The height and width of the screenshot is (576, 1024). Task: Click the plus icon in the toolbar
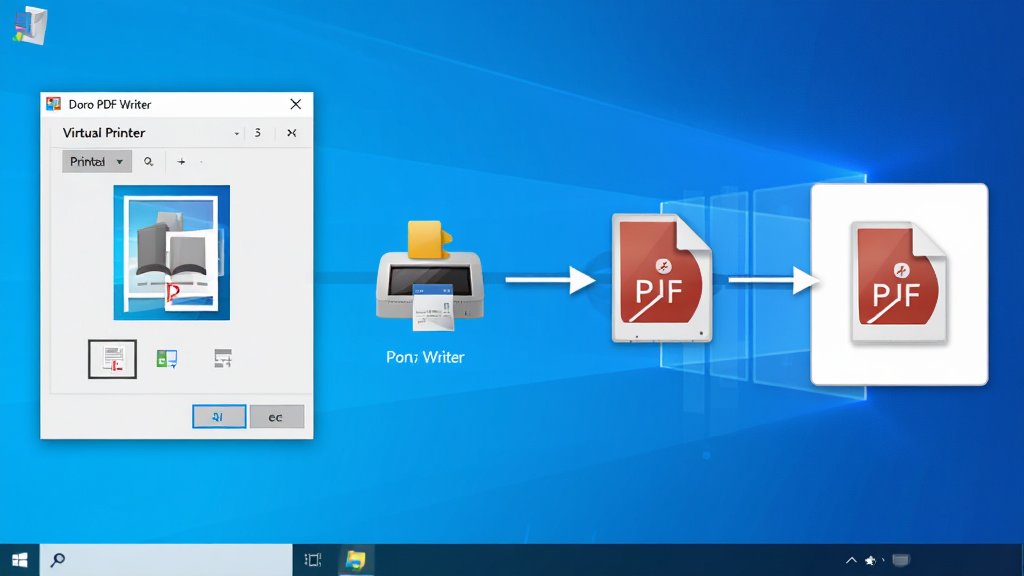[x=181, y=161]
